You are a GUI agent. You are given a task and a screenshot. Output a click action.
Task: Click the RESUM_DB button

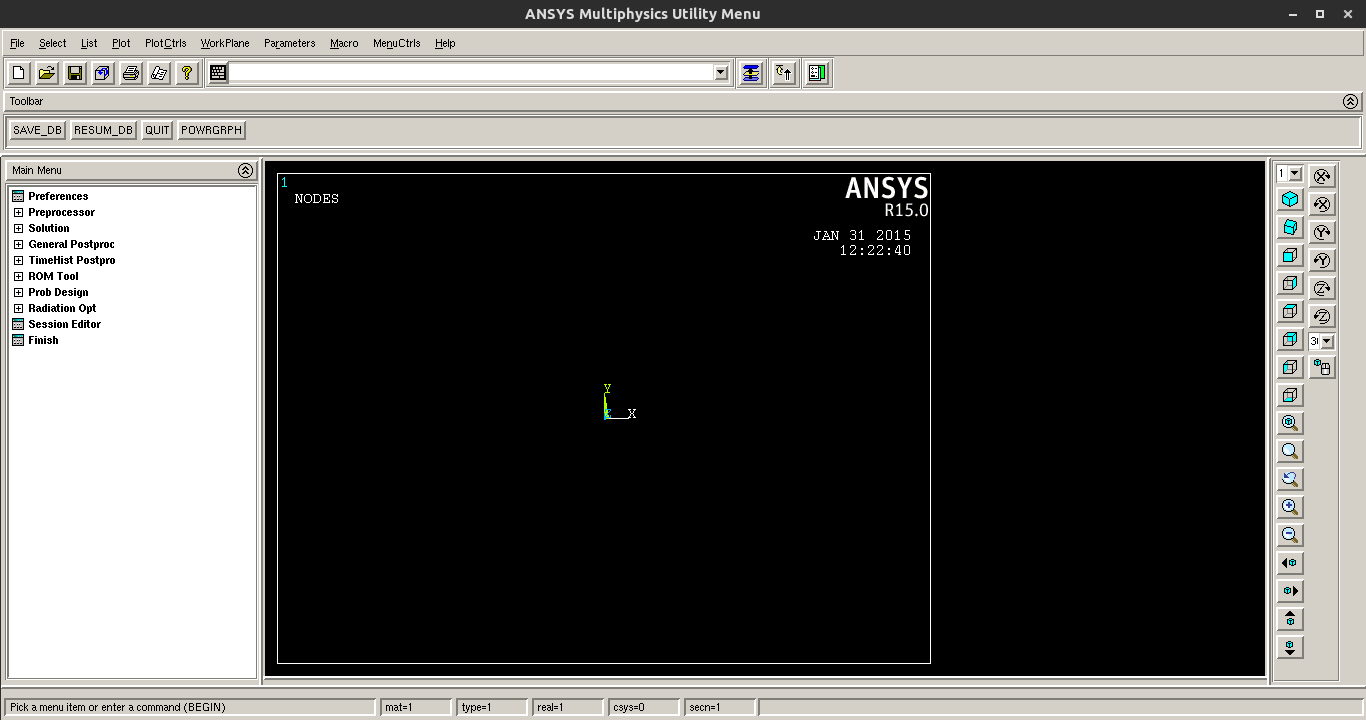coord(103,130)
